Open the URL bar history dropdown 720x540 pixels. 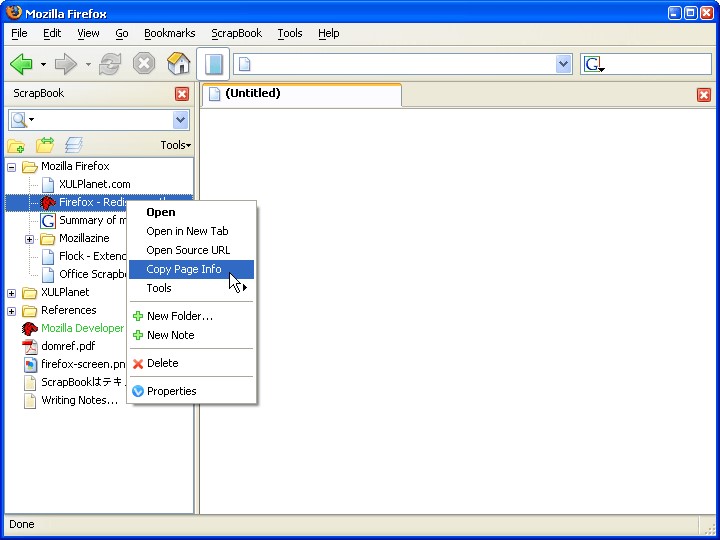563,65
